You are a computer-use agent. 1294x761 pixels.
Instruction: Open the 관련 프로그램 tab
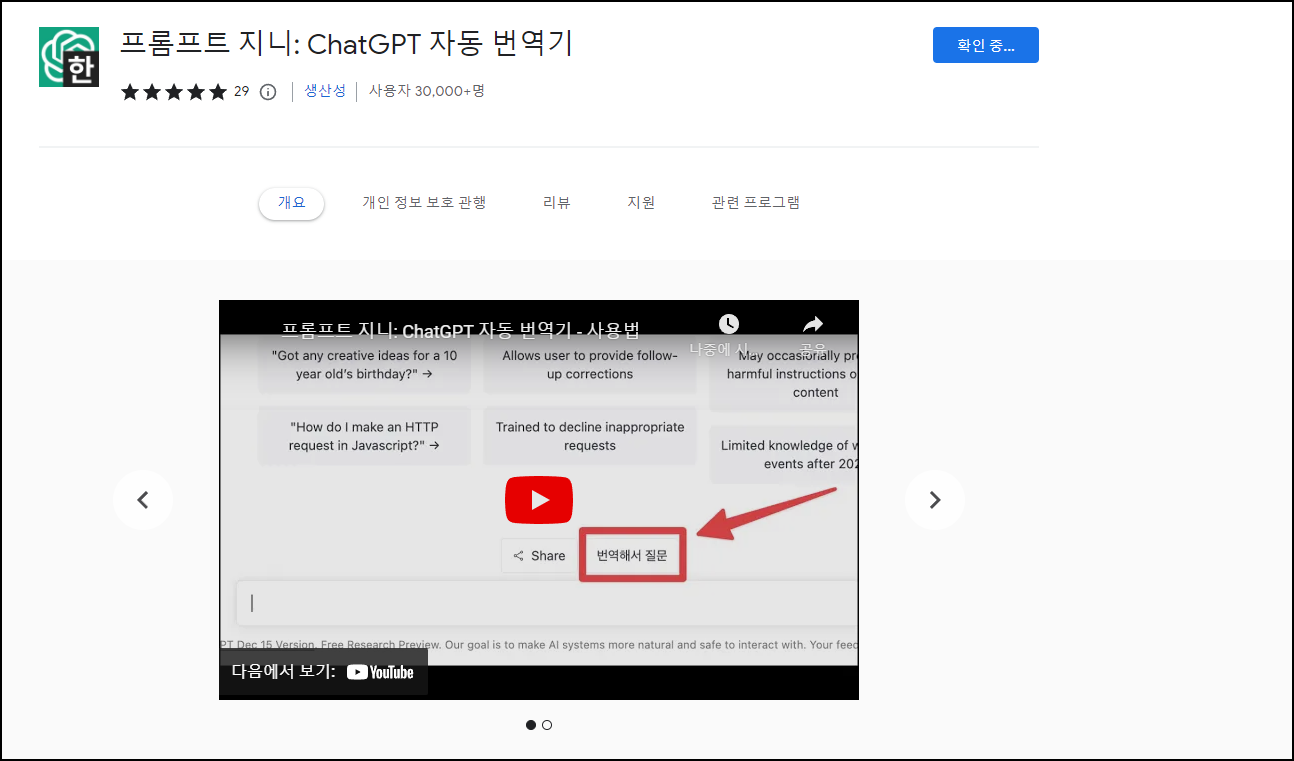756,203
